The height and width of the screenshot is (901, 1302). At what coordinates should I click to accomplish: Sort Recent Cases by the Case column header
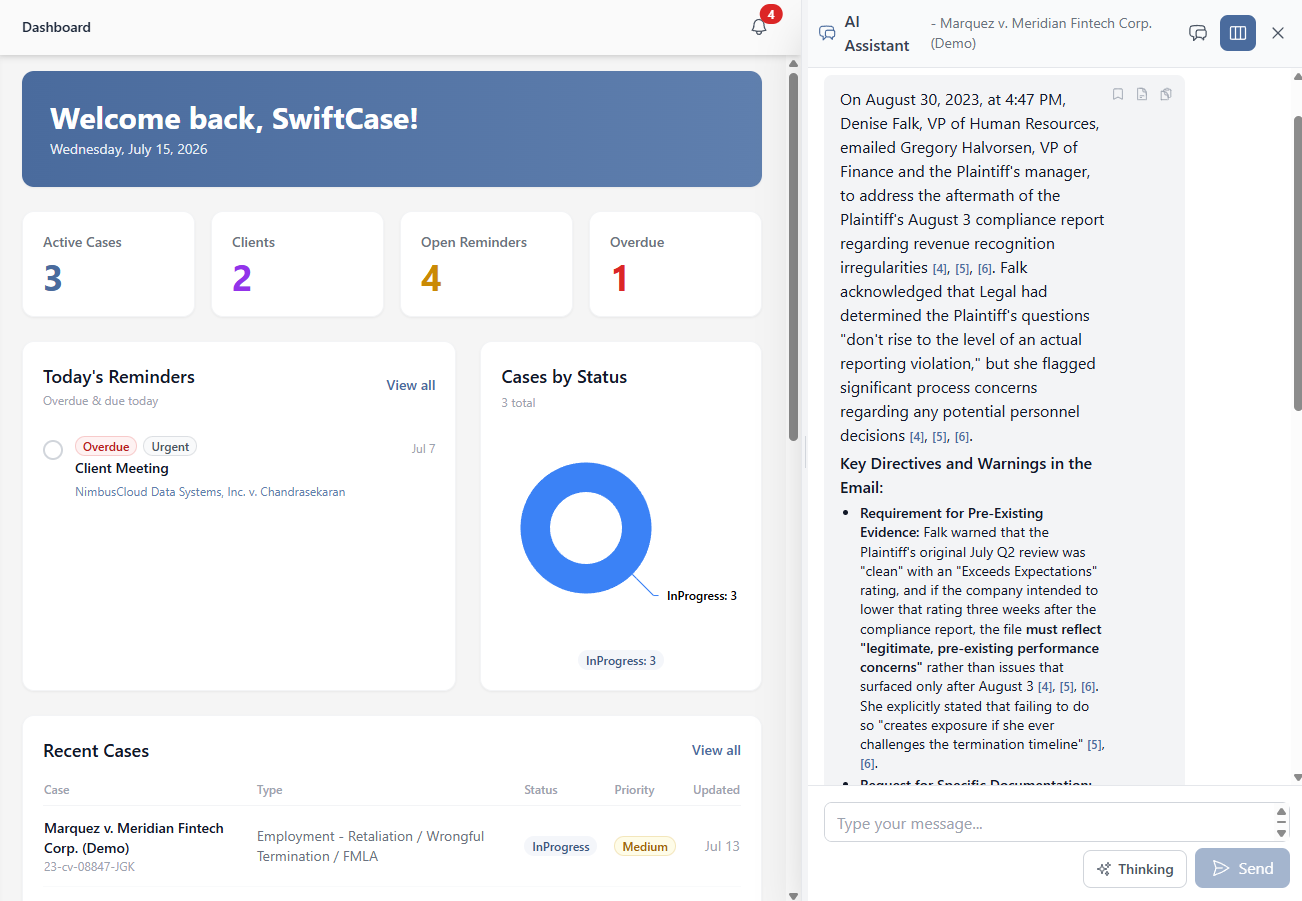[x=57, y=790]
